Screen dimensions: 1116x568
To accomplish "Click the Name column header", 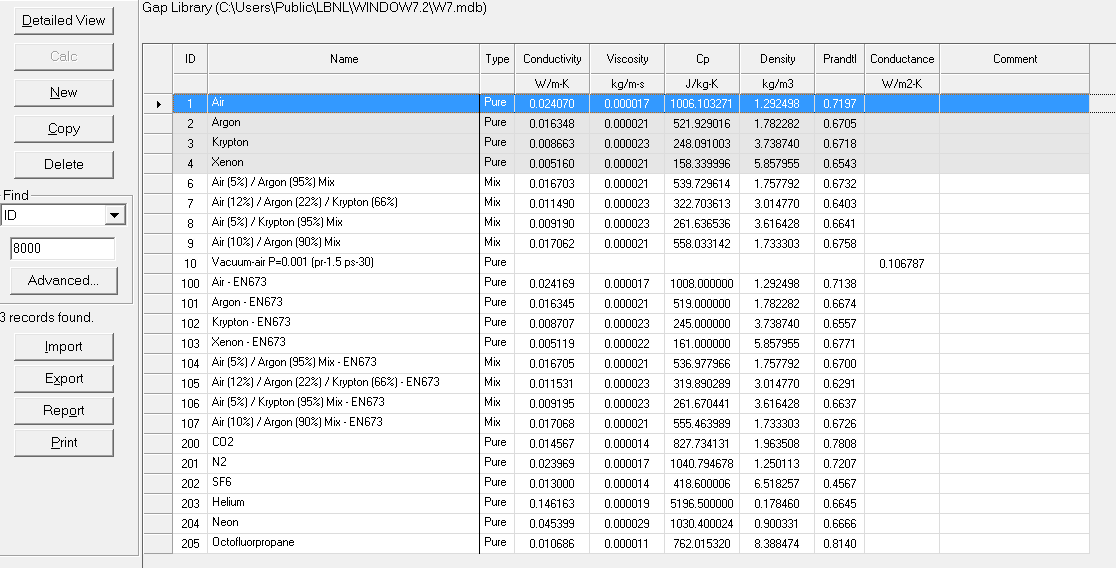I will (343, 59).
